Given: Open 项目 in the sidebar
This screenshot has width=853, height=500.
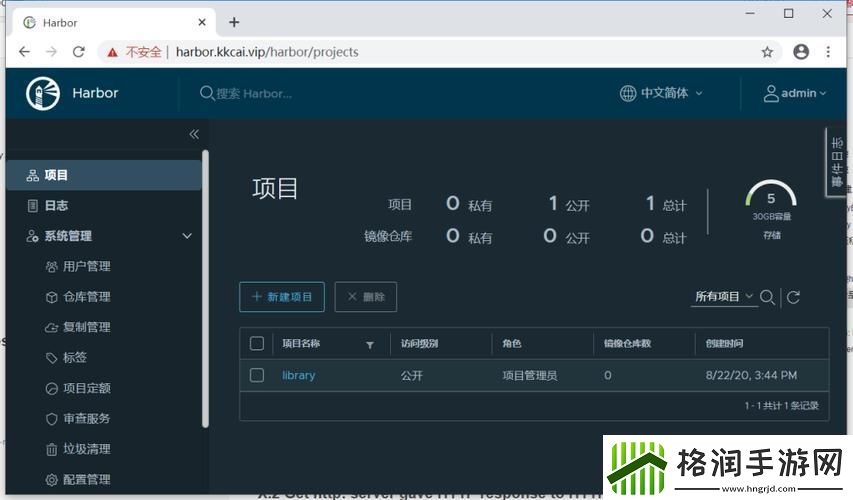Looking at the screenshot, I should 103,175.
